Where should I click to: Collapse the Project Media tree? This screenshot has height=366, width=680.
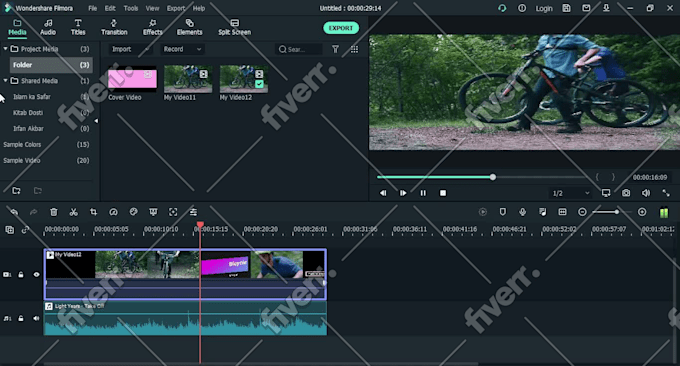[x=5, y=49]
